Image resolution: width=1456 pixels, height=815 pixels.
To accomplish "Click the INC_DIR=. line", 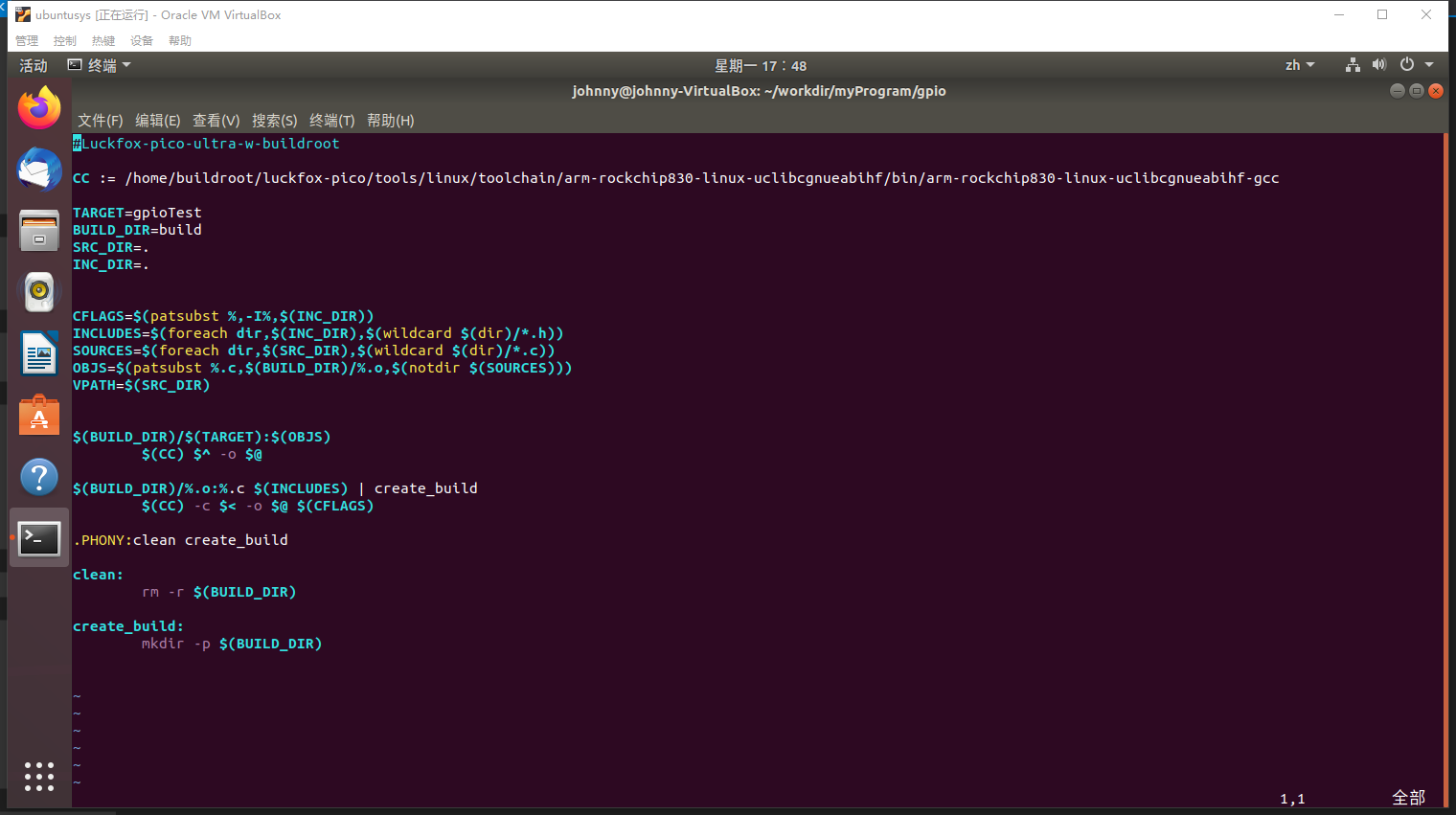I will click(x=111, y=264).
